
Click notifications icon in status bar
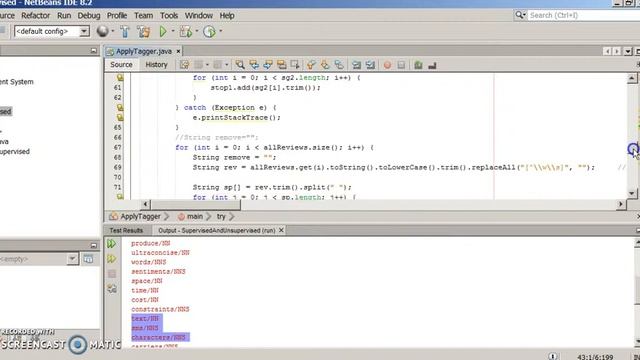point(552,356)
